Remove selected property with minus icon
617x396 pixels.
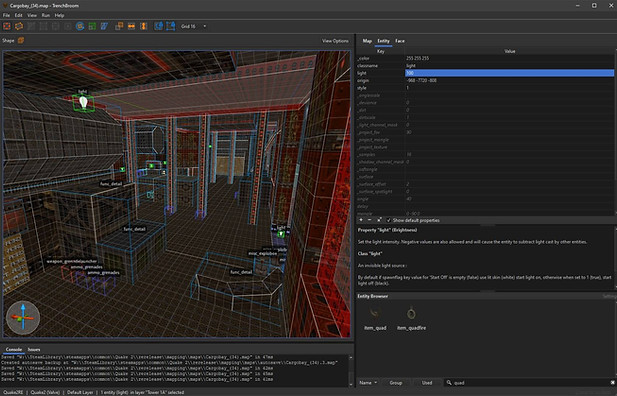tap(369, 220)
